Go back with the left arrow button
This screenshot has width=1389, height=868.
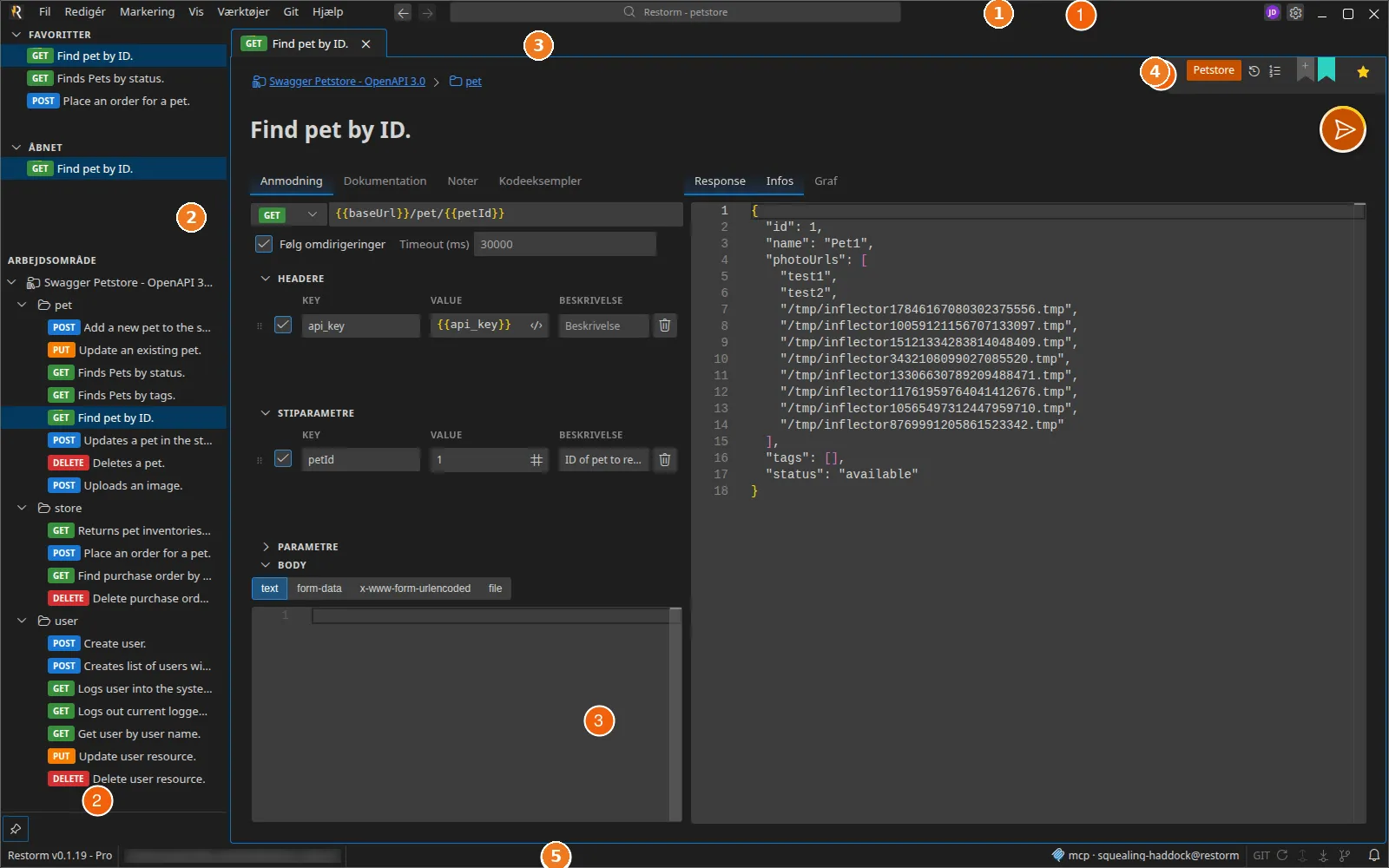(403, 13)
